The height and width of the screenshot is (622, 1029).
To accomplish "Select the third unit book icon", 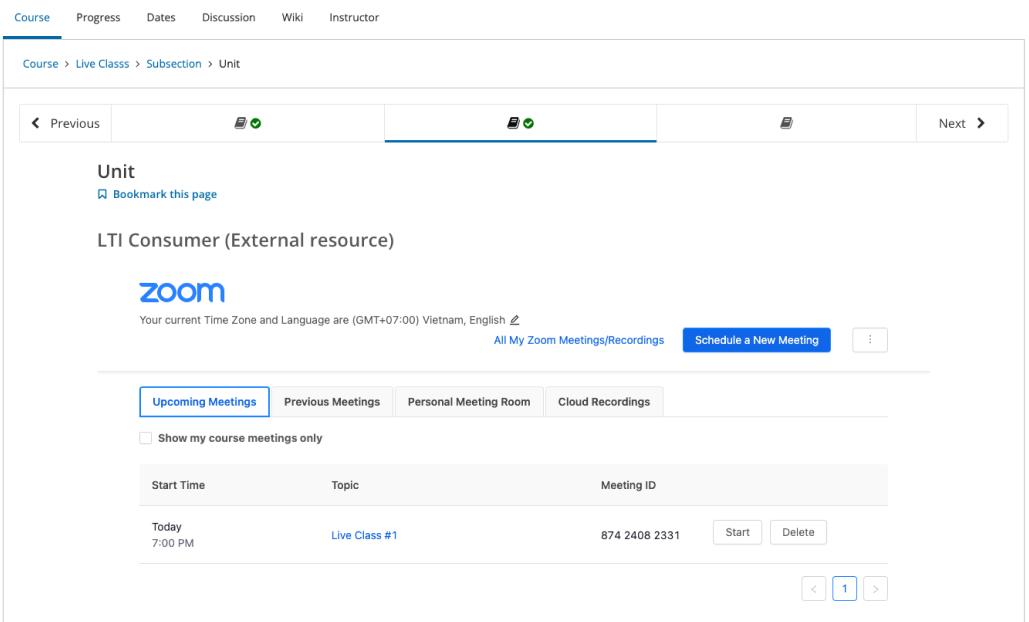I will (x=786, y=123).
